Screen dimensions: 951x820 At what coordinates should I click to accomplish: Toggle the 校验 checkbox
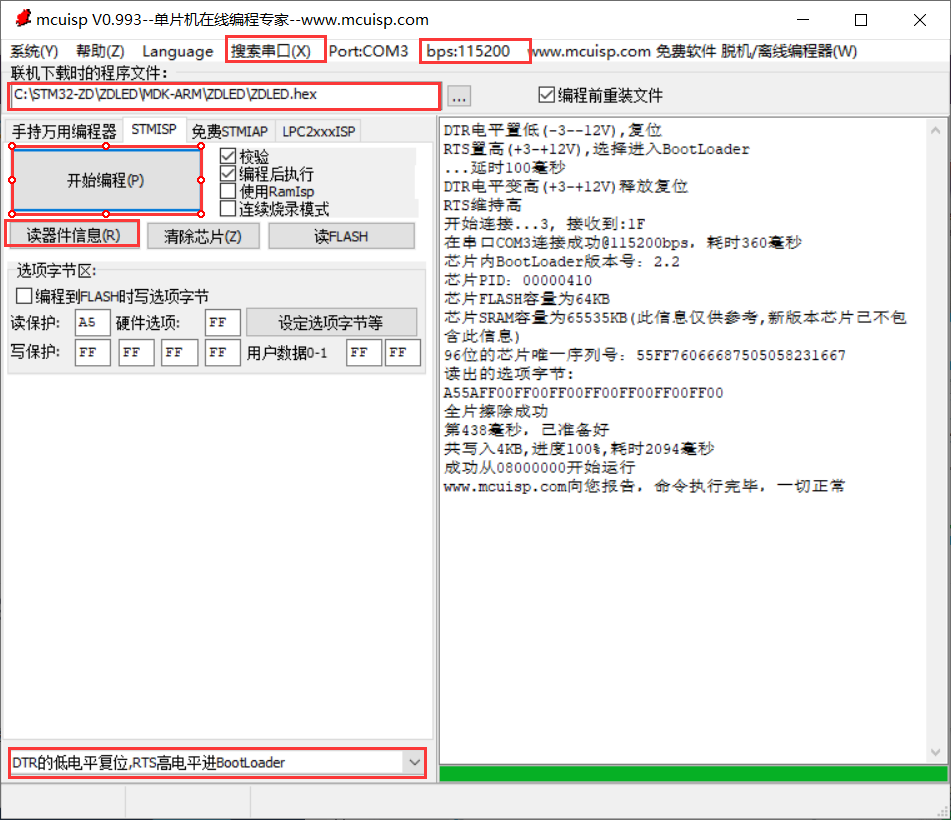tap(244, 156)
